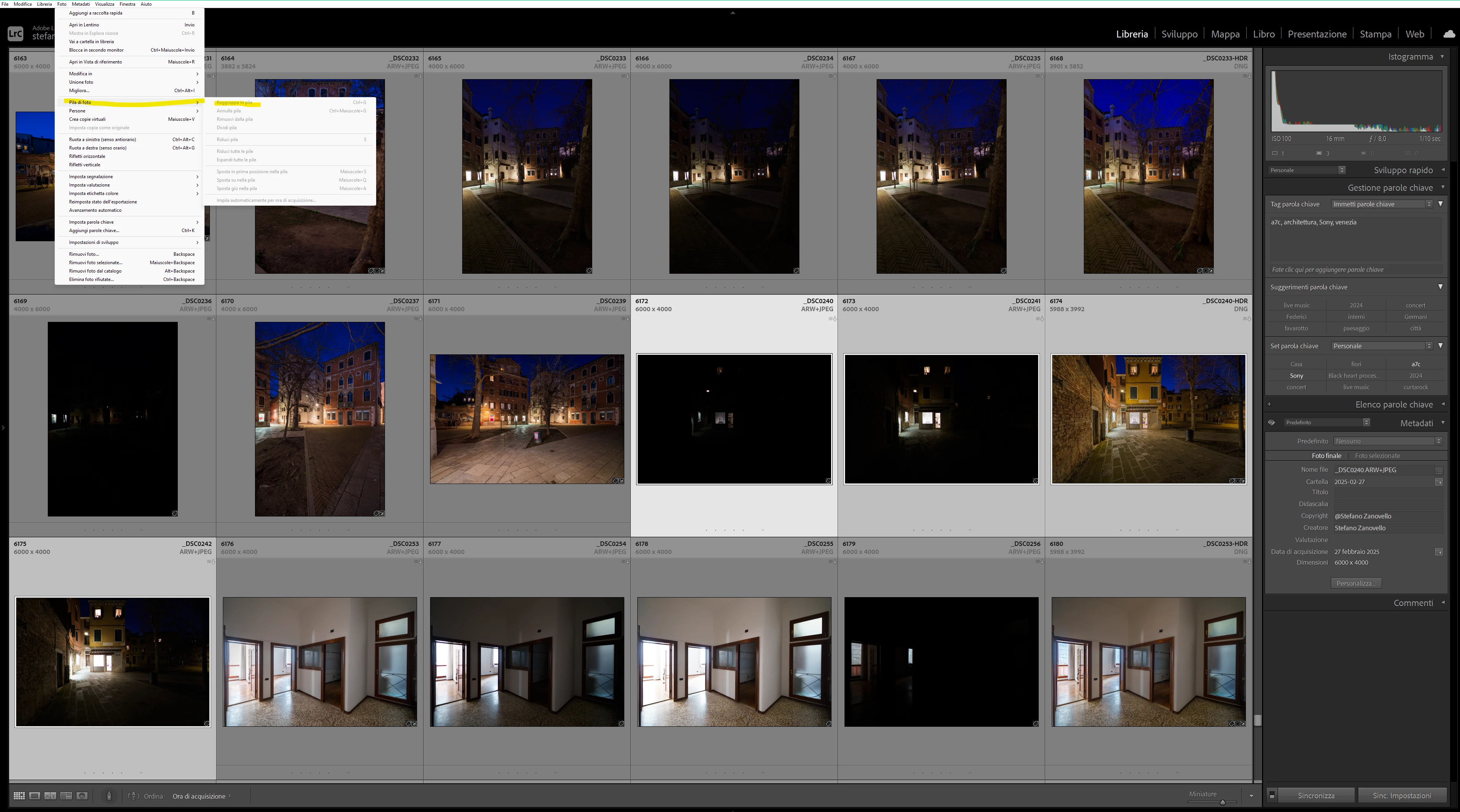Image resolution: width=1460 pixels, height=812 pixels.
Task: Open Survey view icon
Action: click(x=66, y=796)
